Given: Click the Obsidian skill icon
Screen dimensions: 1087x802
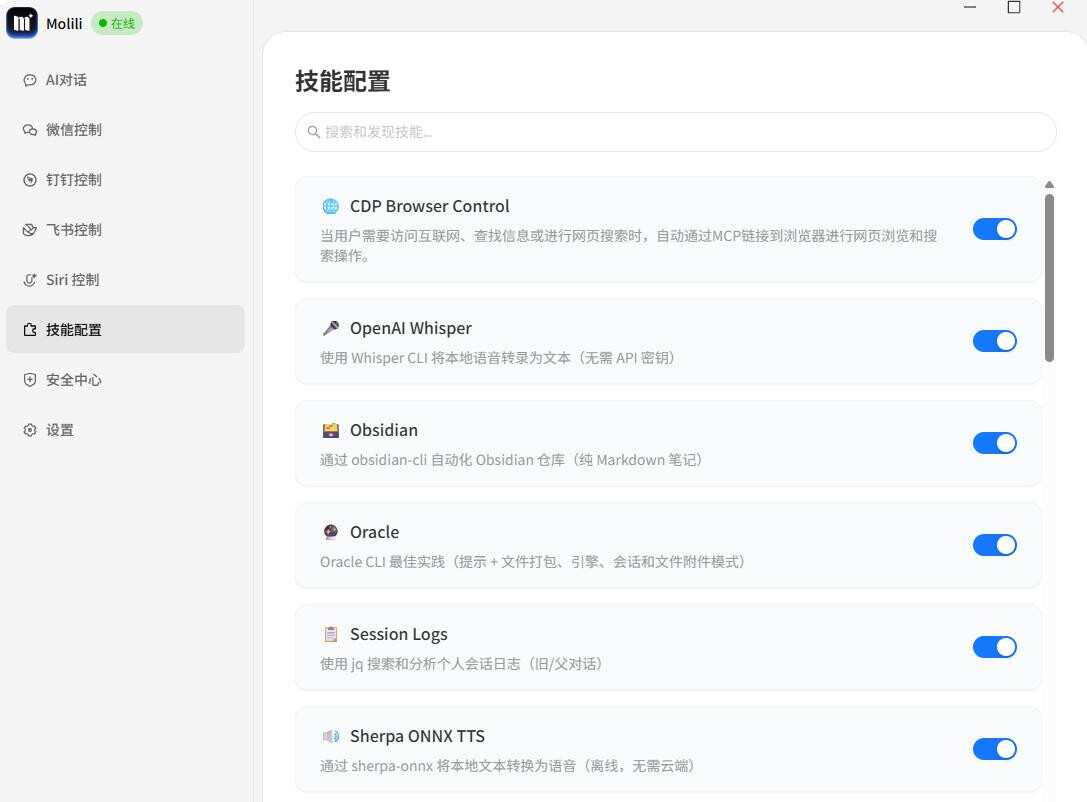Looking at the screenshot, I should coord(331,430).
